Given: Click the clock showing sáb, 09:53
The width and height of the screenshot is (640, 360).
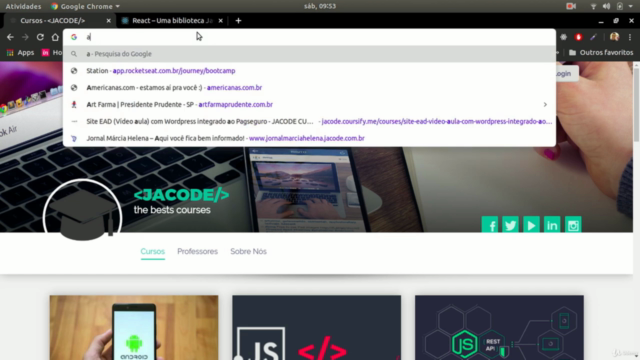Looking at the screenshot, I should tap(320, 6).
